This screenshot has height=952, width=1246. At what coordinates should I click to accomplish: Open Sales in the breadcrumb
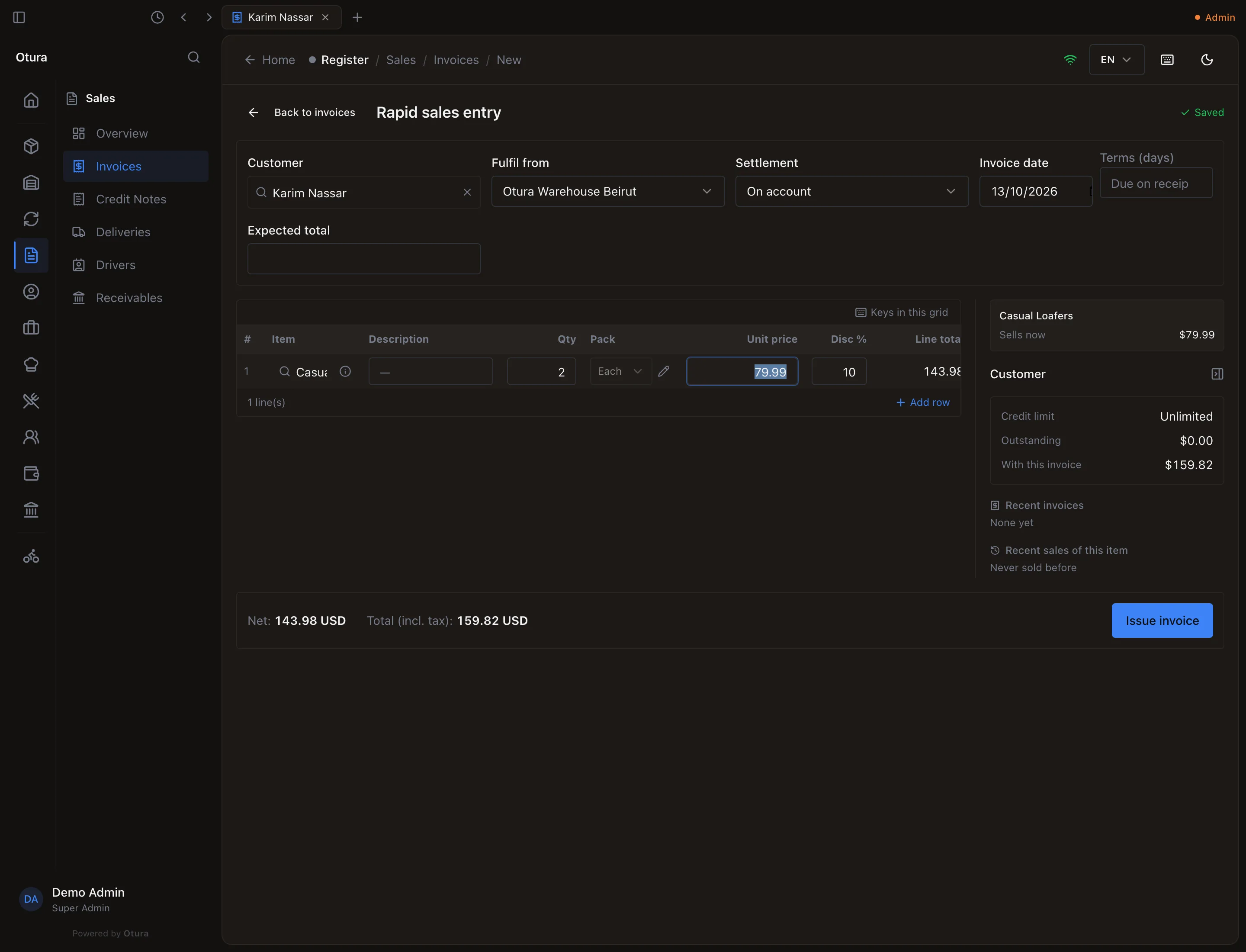click(x=401, y=60)
